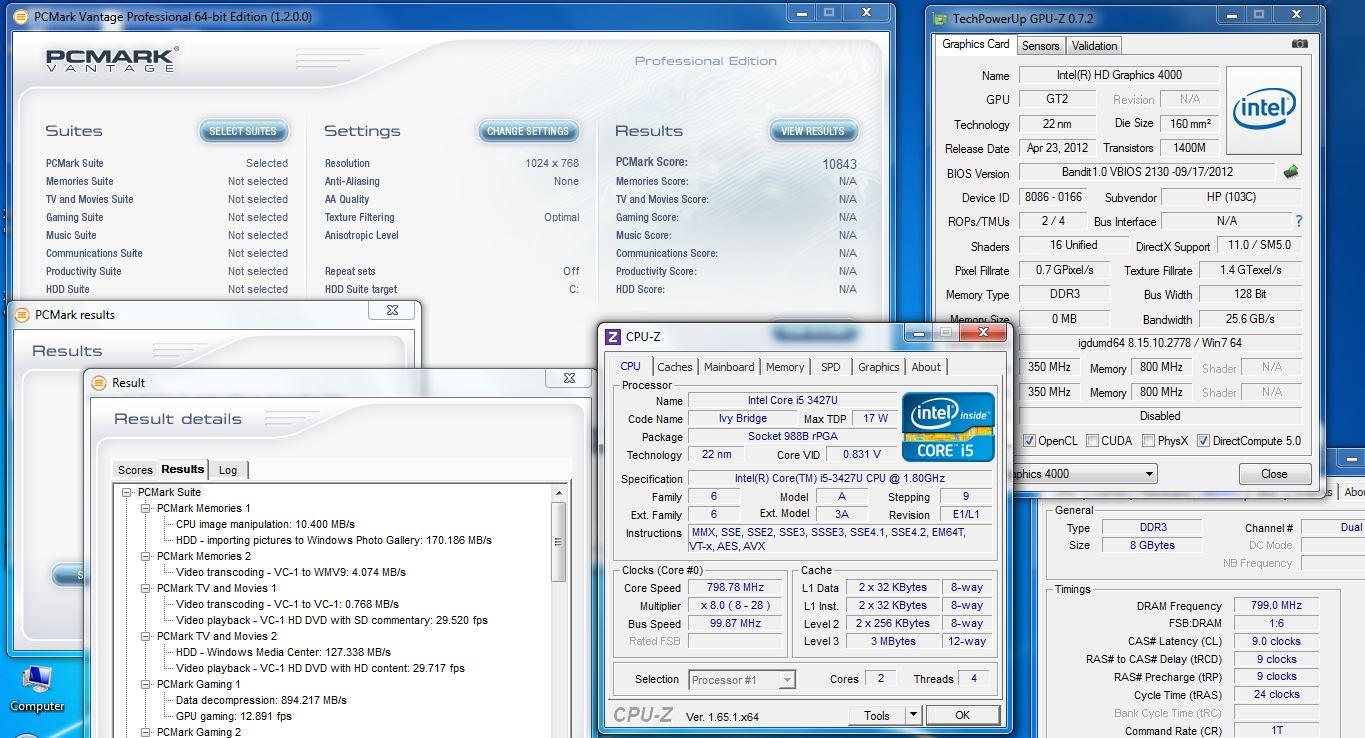Toggle the CUDA checkbox in GPU-Z
Image resolution: width=1365 pixels, height=738 pixels.
[x=1093, y=441]
